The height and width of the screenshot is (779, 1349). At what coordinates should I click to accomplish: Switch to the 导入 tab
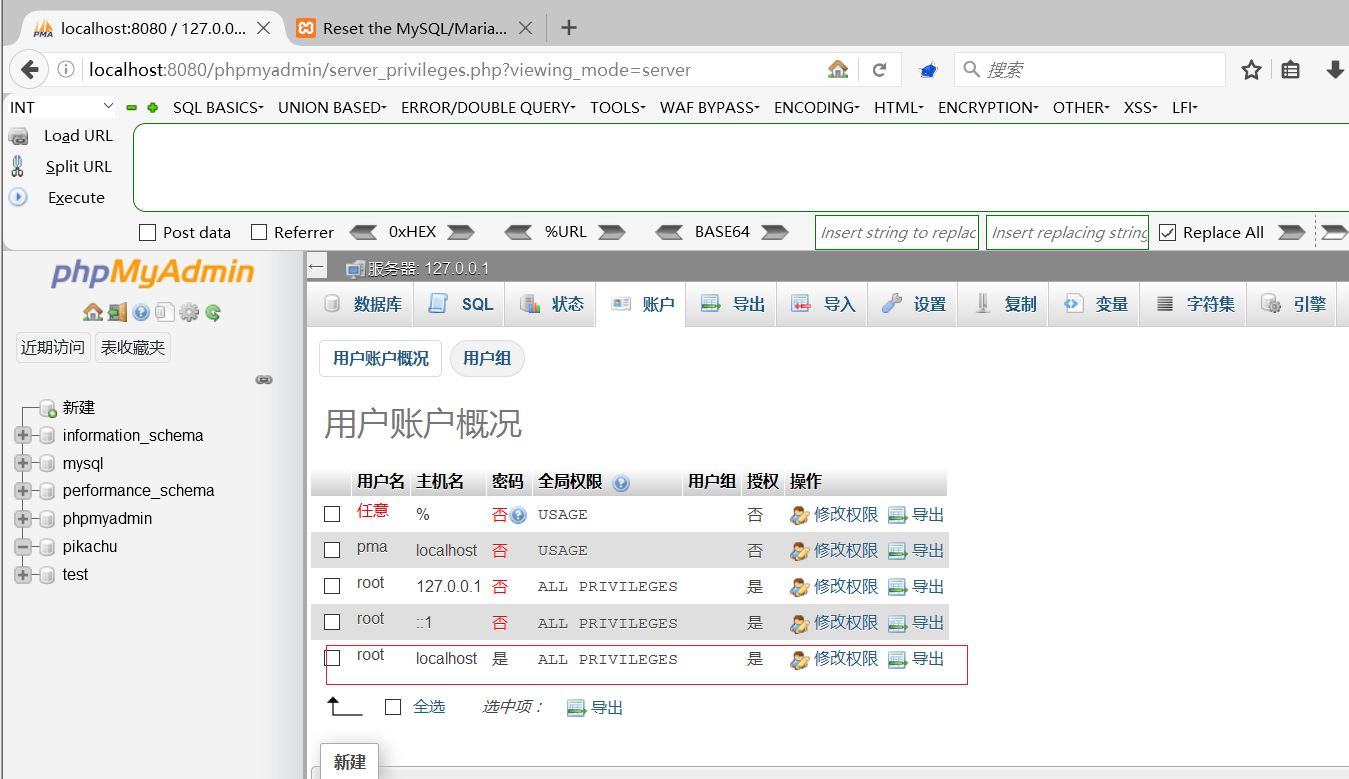point(822,304)
